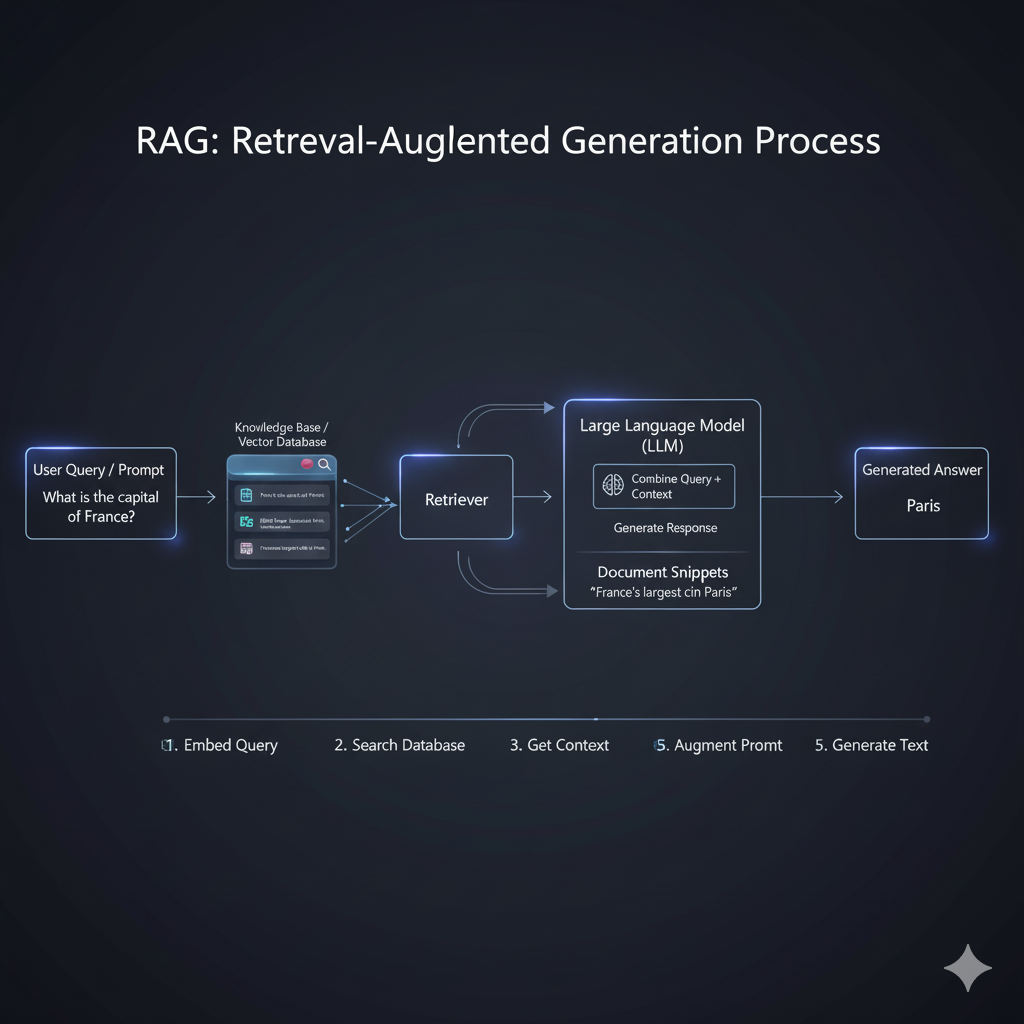Screen dimensions: 1024x1024
Task: Click the Combine Query + Context box
Action: (x=664, y=486)
